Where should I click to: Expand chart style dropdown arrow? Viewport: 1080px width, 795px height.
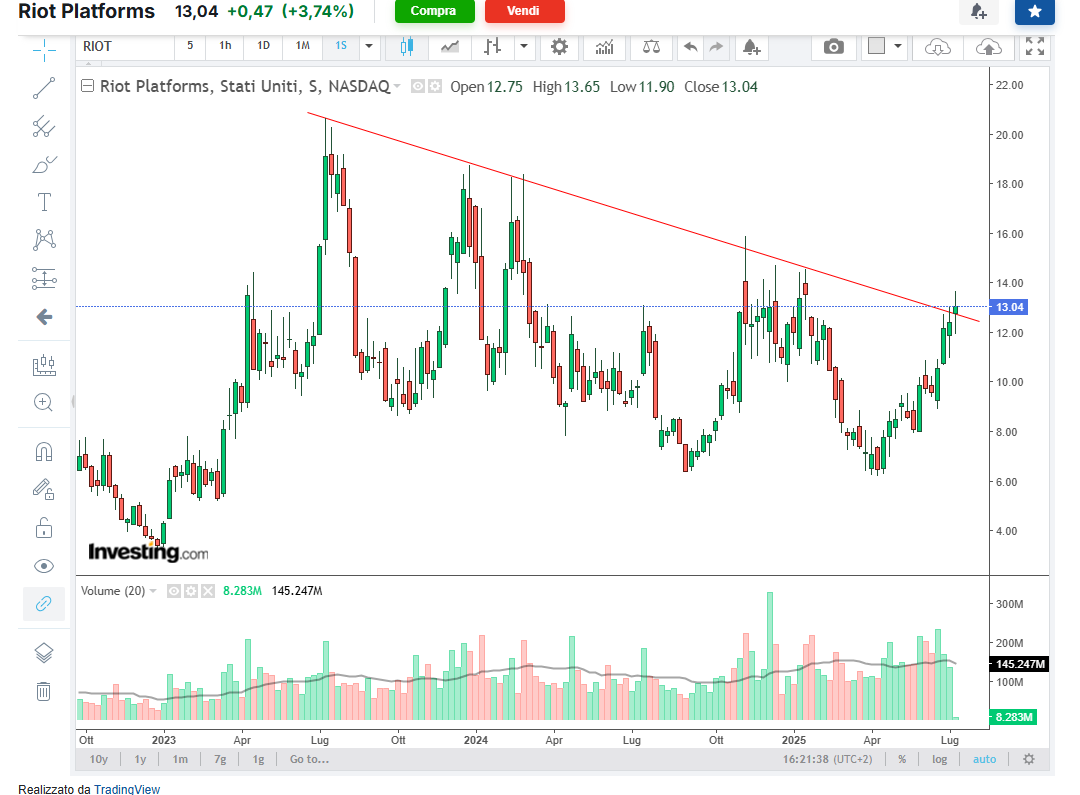[x=523, y=46]
